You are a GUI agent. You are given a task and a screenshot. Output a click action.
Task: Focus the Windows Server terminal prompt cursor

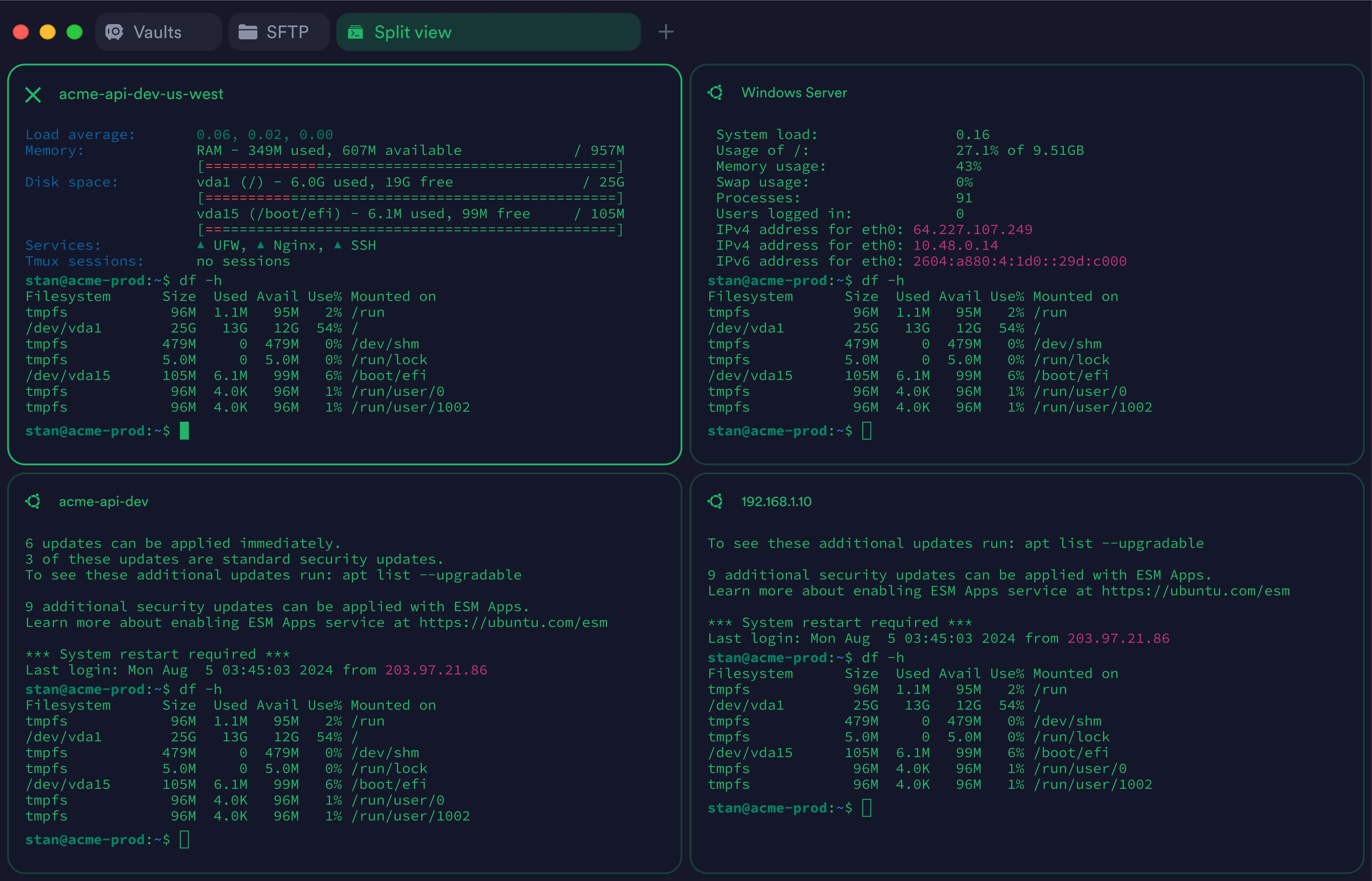(x=867, y=431)
